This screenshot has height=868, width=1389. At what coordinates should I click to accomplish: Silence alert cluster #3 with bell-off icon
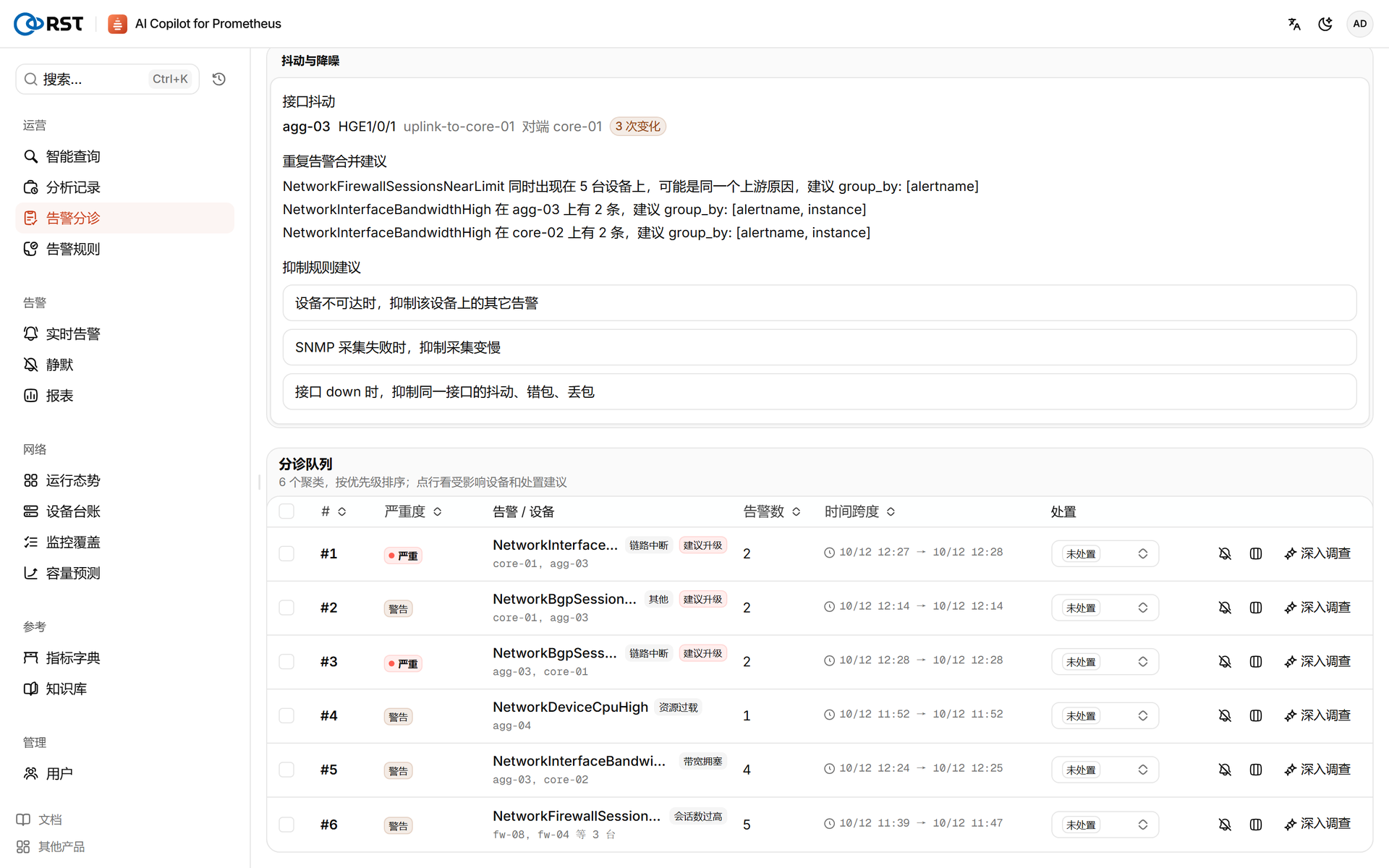(x=1225, y=662)
